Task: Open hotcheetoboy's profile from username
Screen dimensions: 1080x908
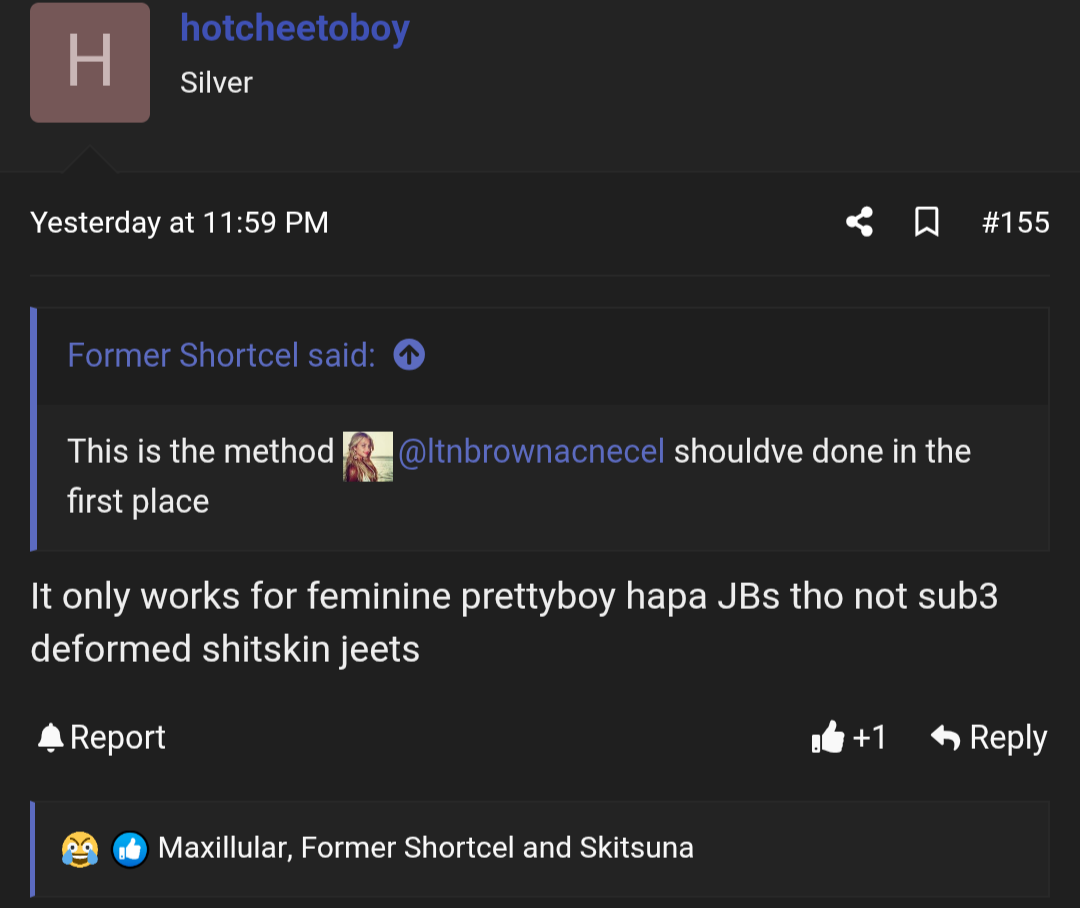Action: click(x=295, y=28)
